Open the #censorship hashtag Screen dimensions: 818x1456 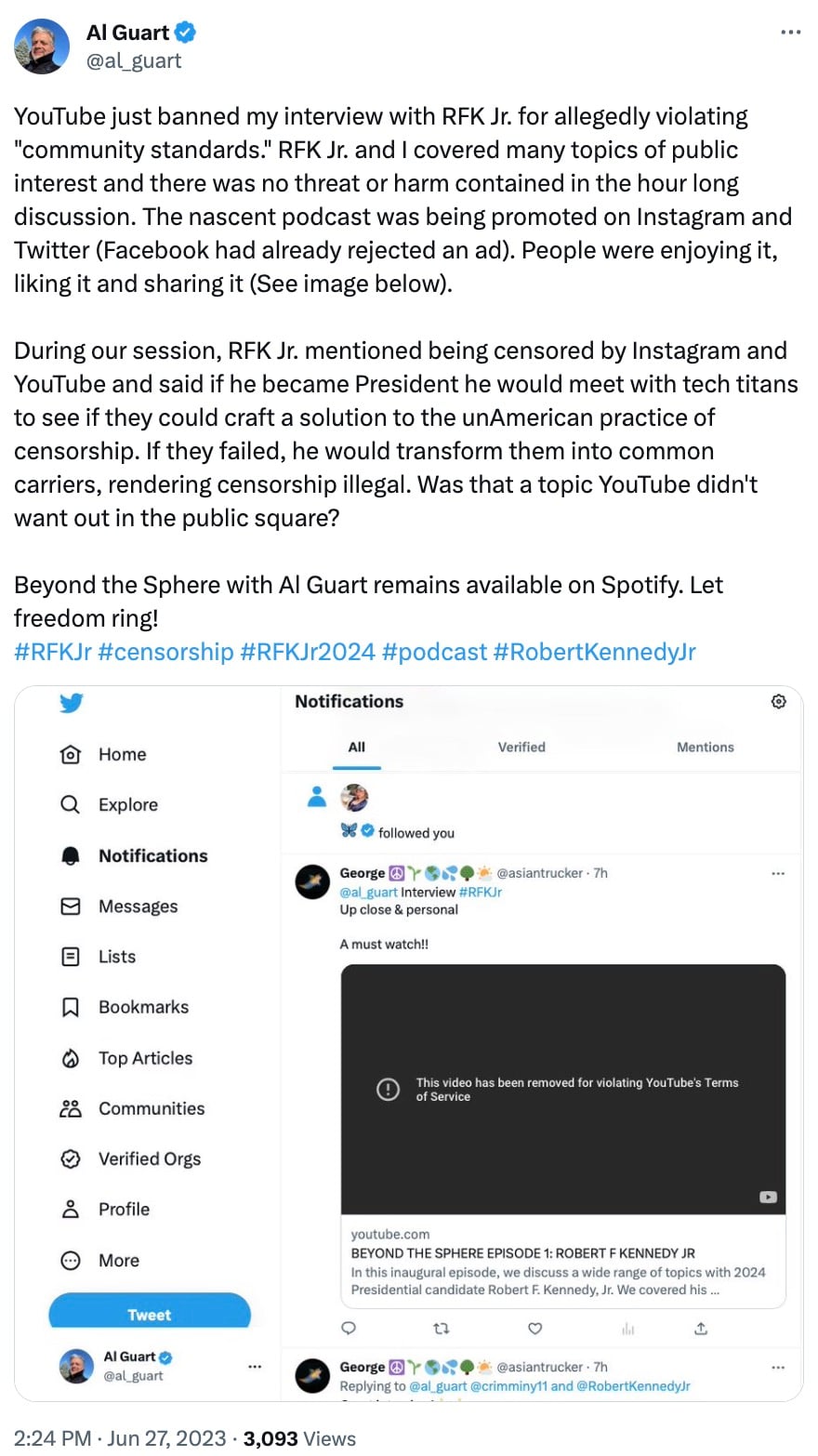point(165,652)
